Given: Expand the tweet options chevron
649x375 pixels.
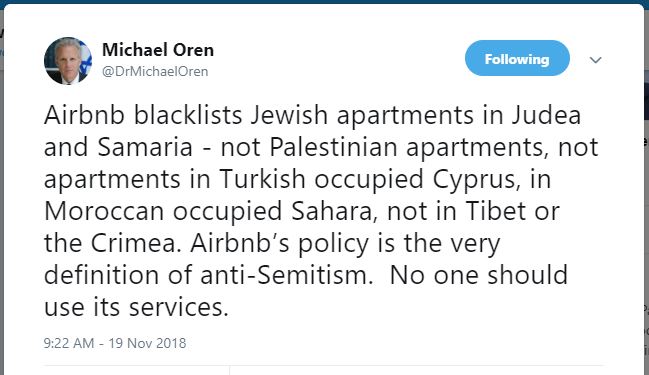Looking at the screenshot, I should tap(595, 60).
